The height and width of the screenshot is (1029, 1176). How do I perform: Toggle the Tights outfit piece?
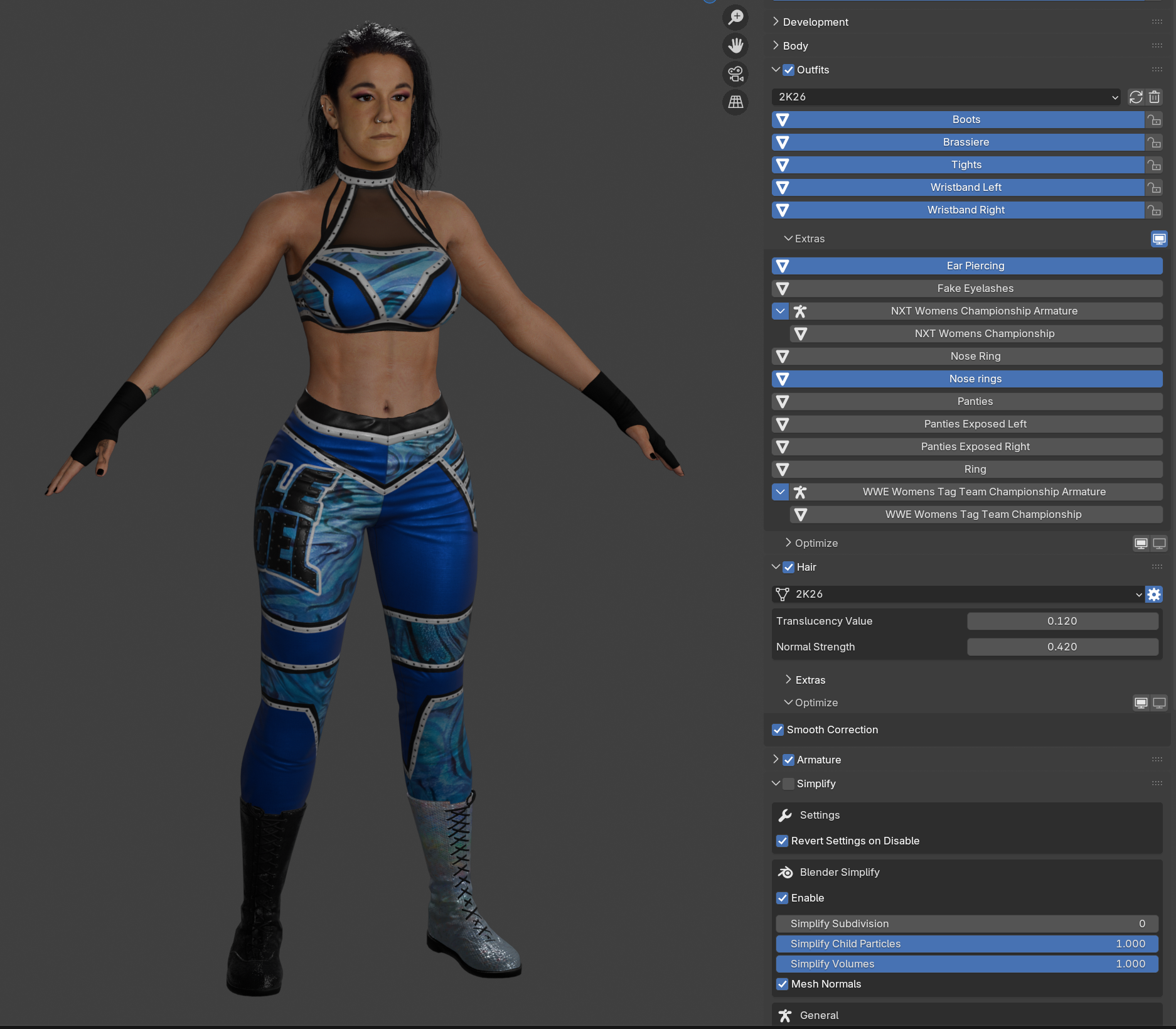tap(958, 165)
